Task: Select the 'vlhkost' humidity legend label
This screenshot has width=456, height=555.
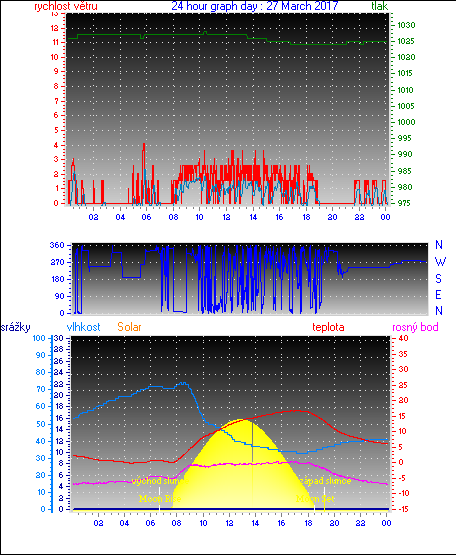Action: (84, 327)
